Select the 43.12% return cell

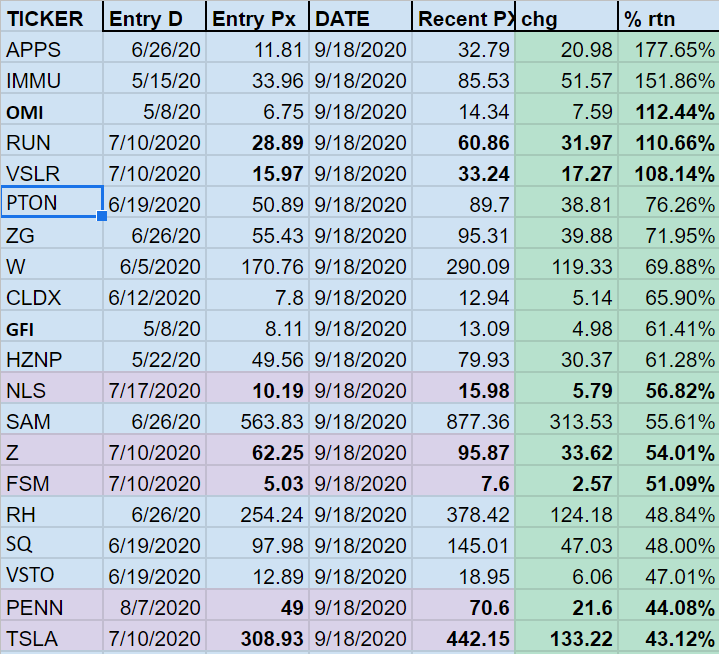point(669,637)
